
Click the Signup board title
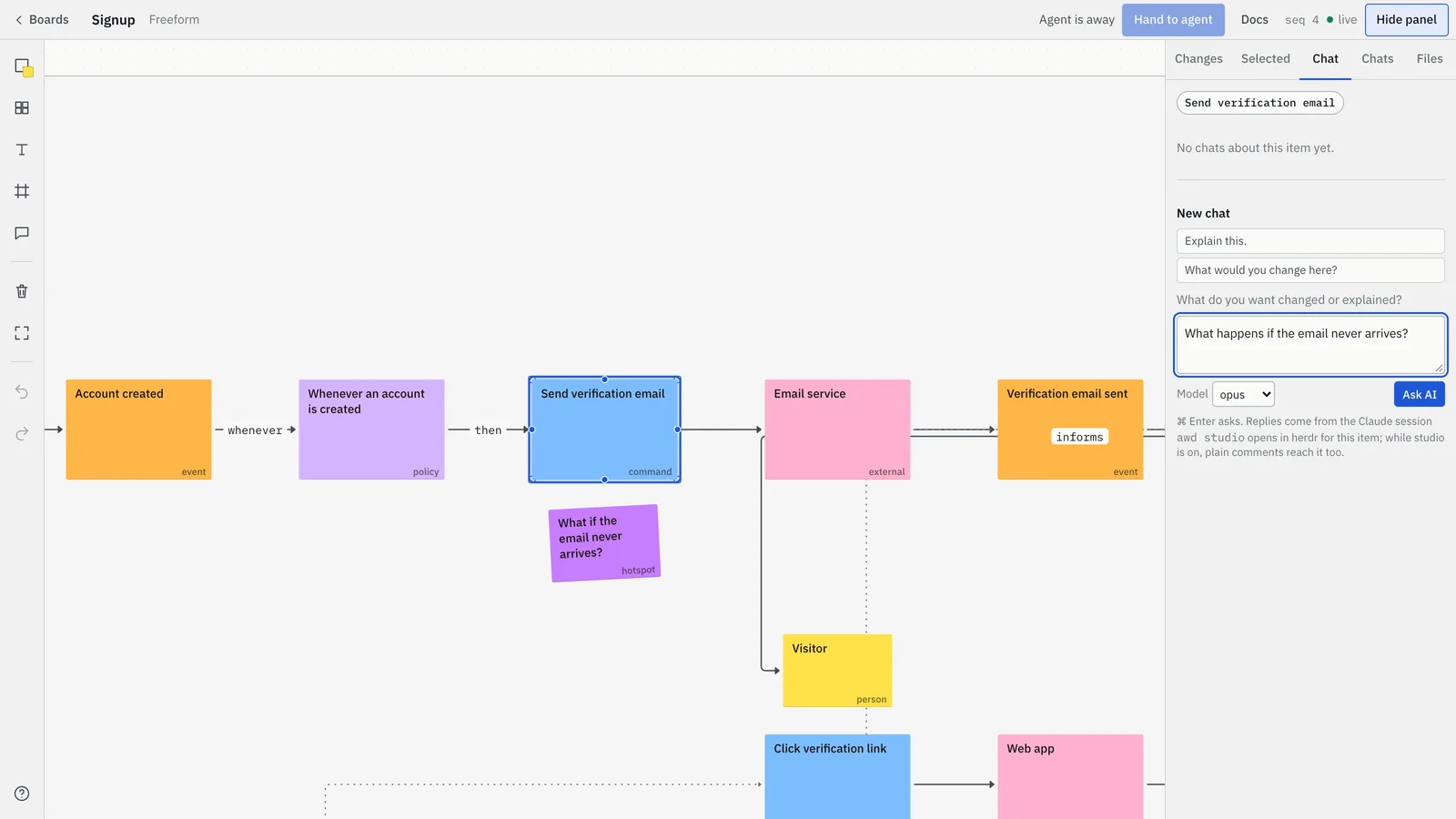[x=113, y=19]
